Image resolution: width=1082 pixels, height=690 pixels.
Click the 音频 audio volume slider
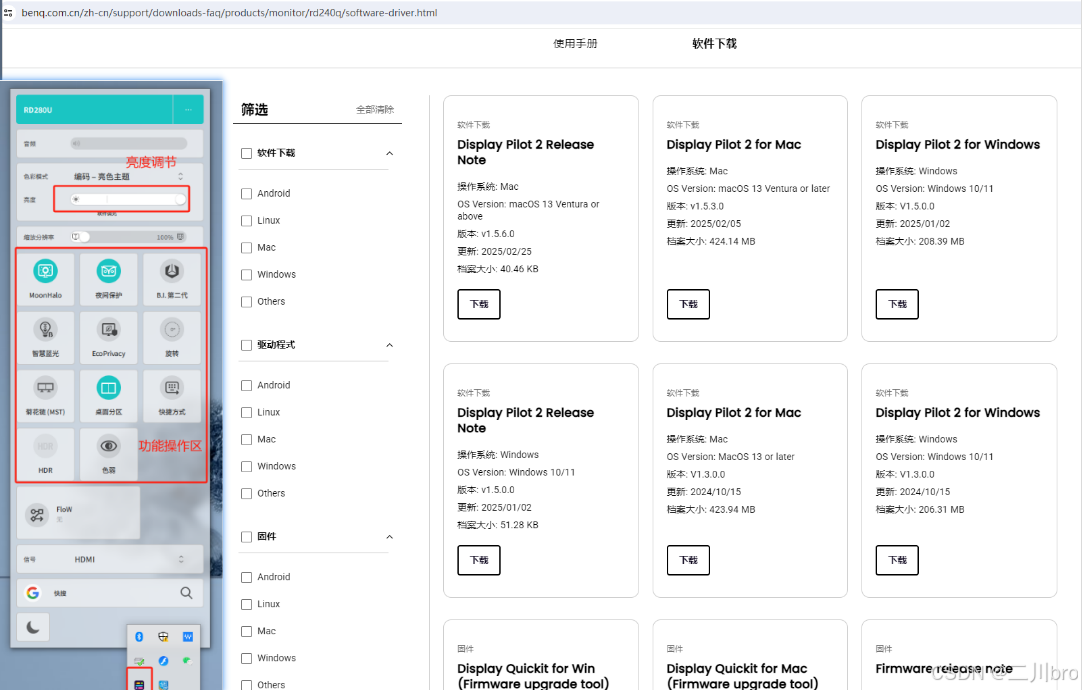pos(128,144)
